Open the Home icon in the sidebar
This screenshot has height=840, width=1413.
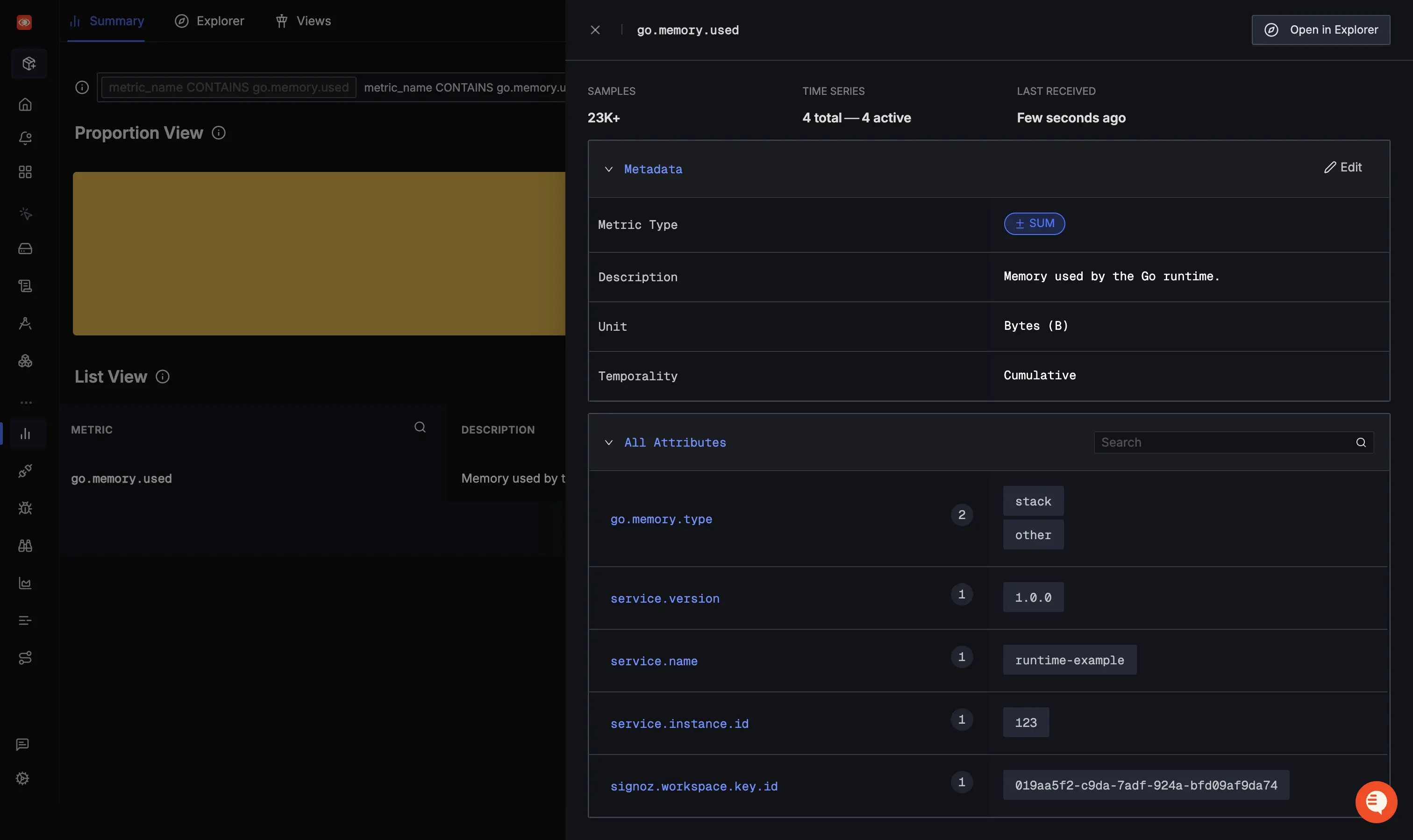[x=26, y=104]
